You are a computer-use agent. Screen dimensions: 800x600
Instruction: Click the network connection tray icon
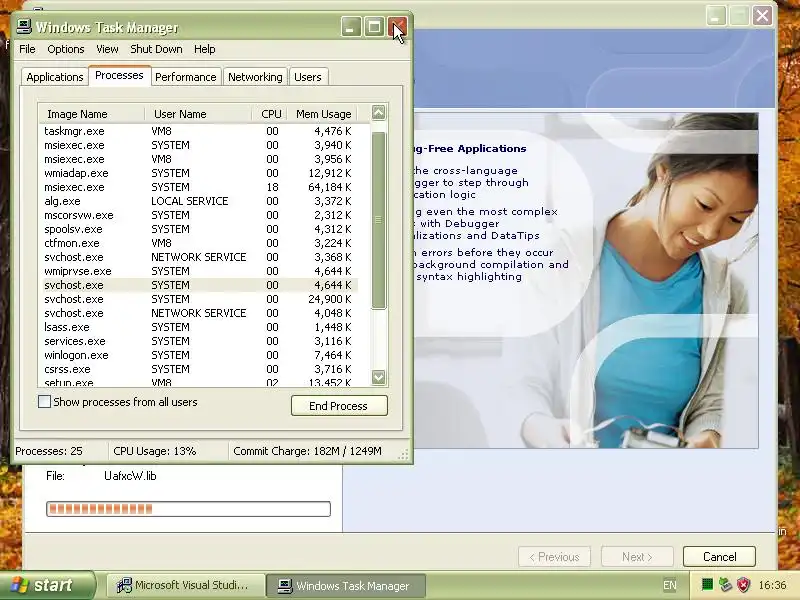pyautogui.click(x=725, y=585)
